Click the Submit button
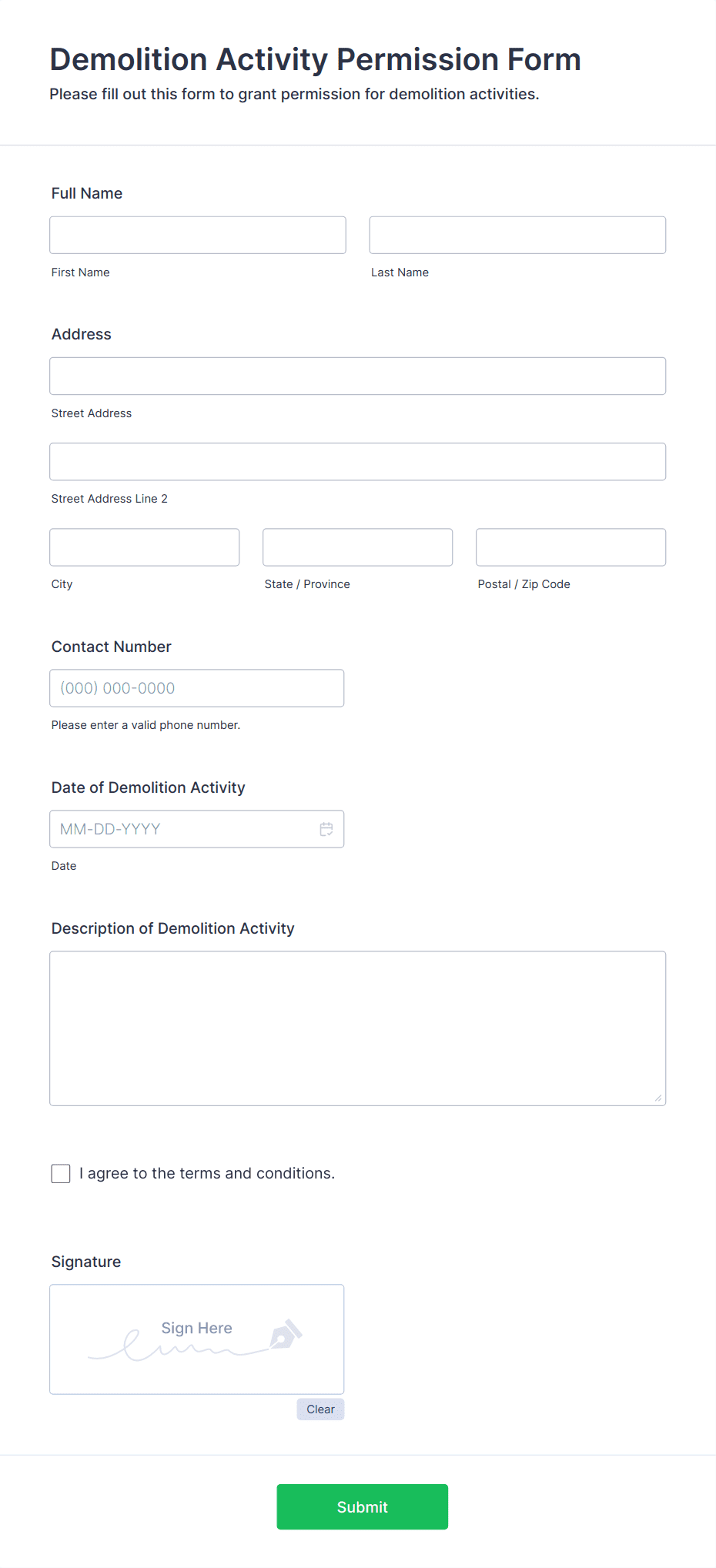The height and width of the screenshot is (1568, 716). (363, 1506)
